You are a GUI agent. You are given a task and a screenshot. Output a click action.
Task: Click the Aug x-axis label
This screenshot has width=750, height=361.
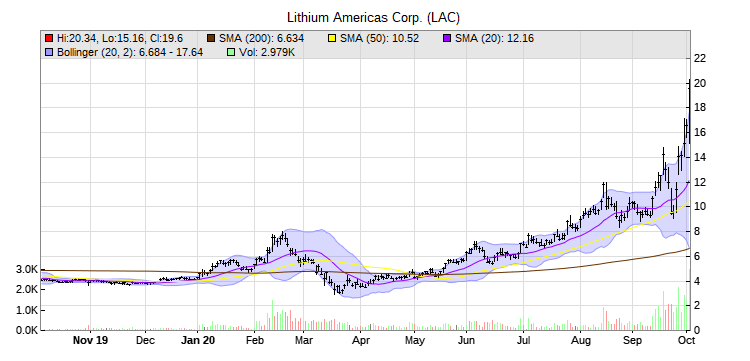[580, 340]
